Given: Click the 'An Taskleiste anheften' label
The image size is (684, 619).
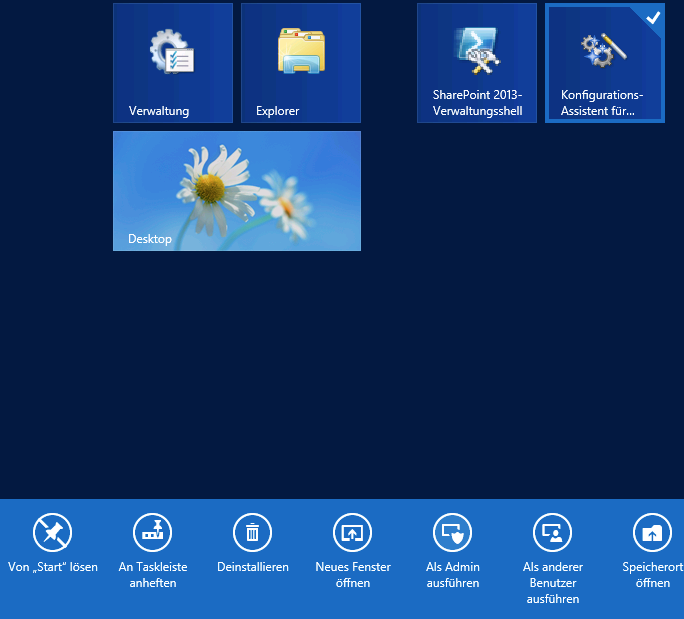Looking at the screenshot, I should [x=153, y=575].
